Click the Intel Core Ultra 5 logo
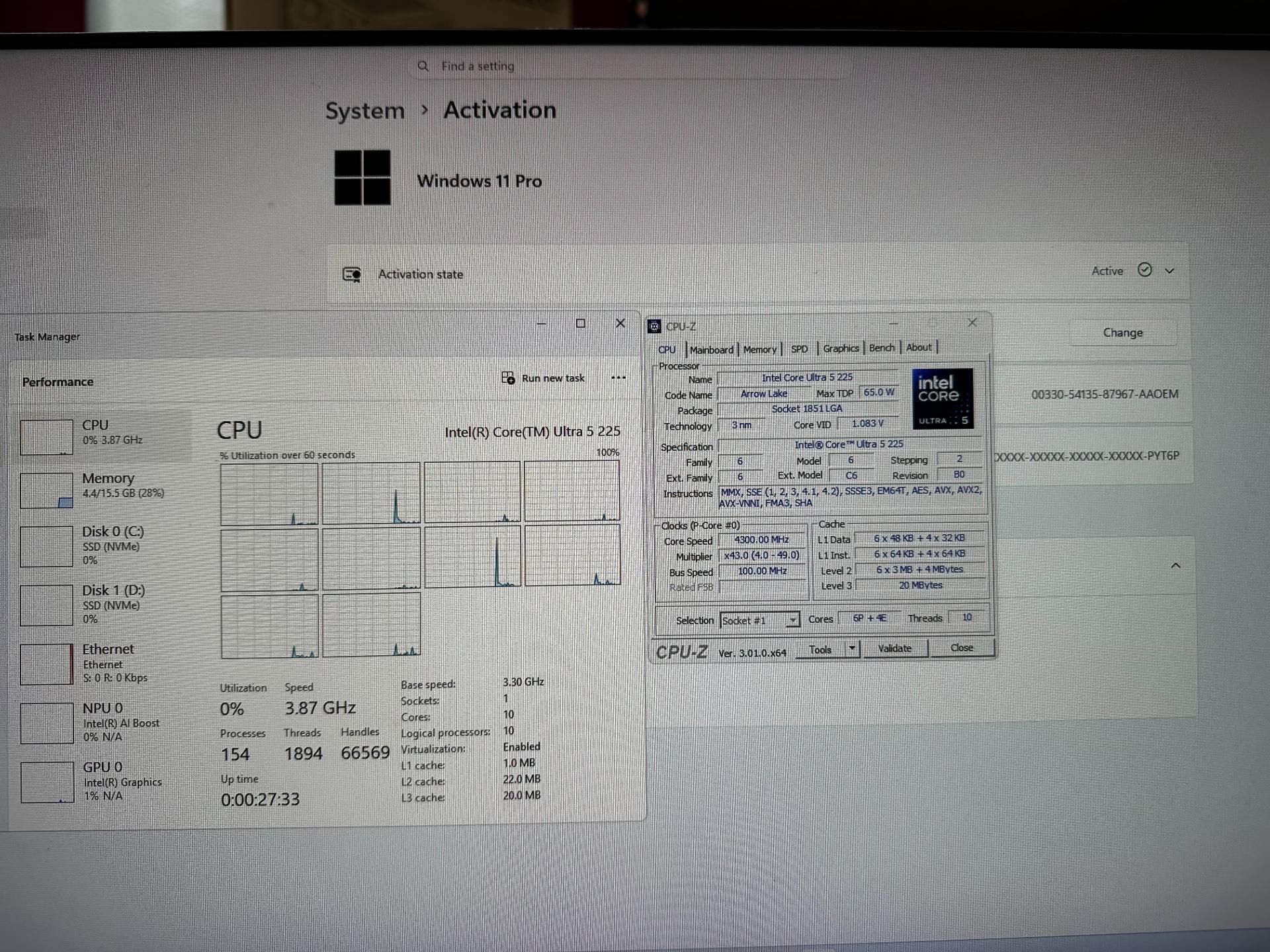The width and height of the screenshot is (1270, 952). [943, 399]
